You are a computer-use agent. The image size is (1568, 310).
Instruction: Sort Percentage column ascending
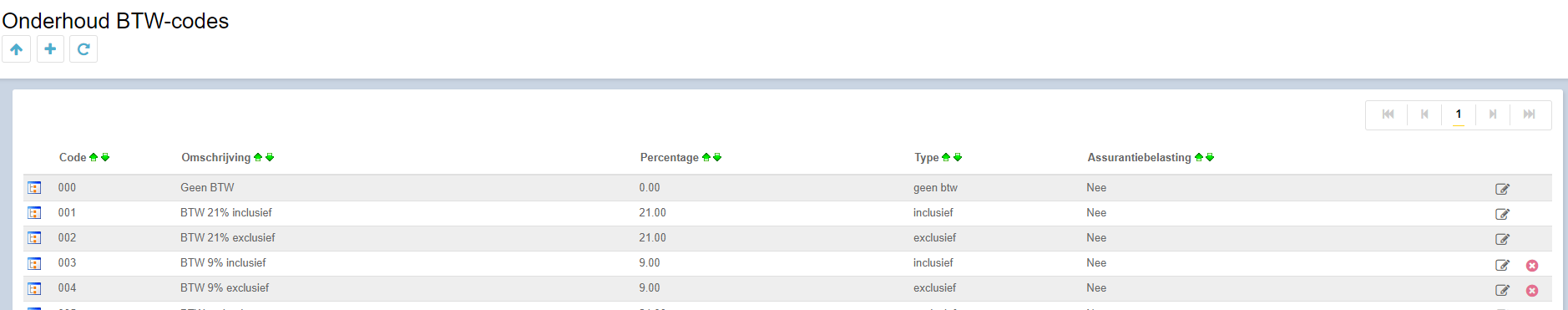706,157
